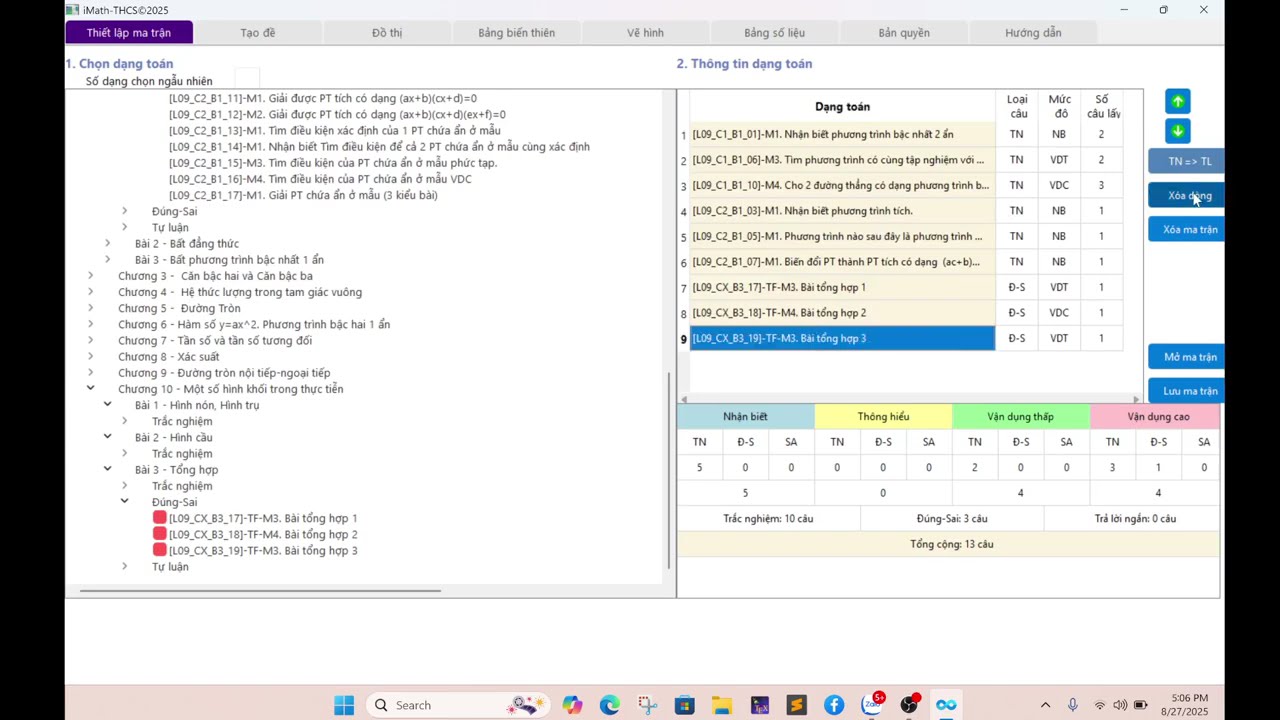Click Xóa ma trận button
Image resolution: width=1280 pixels, height=720 pixels.
(x=1188, y=229)
